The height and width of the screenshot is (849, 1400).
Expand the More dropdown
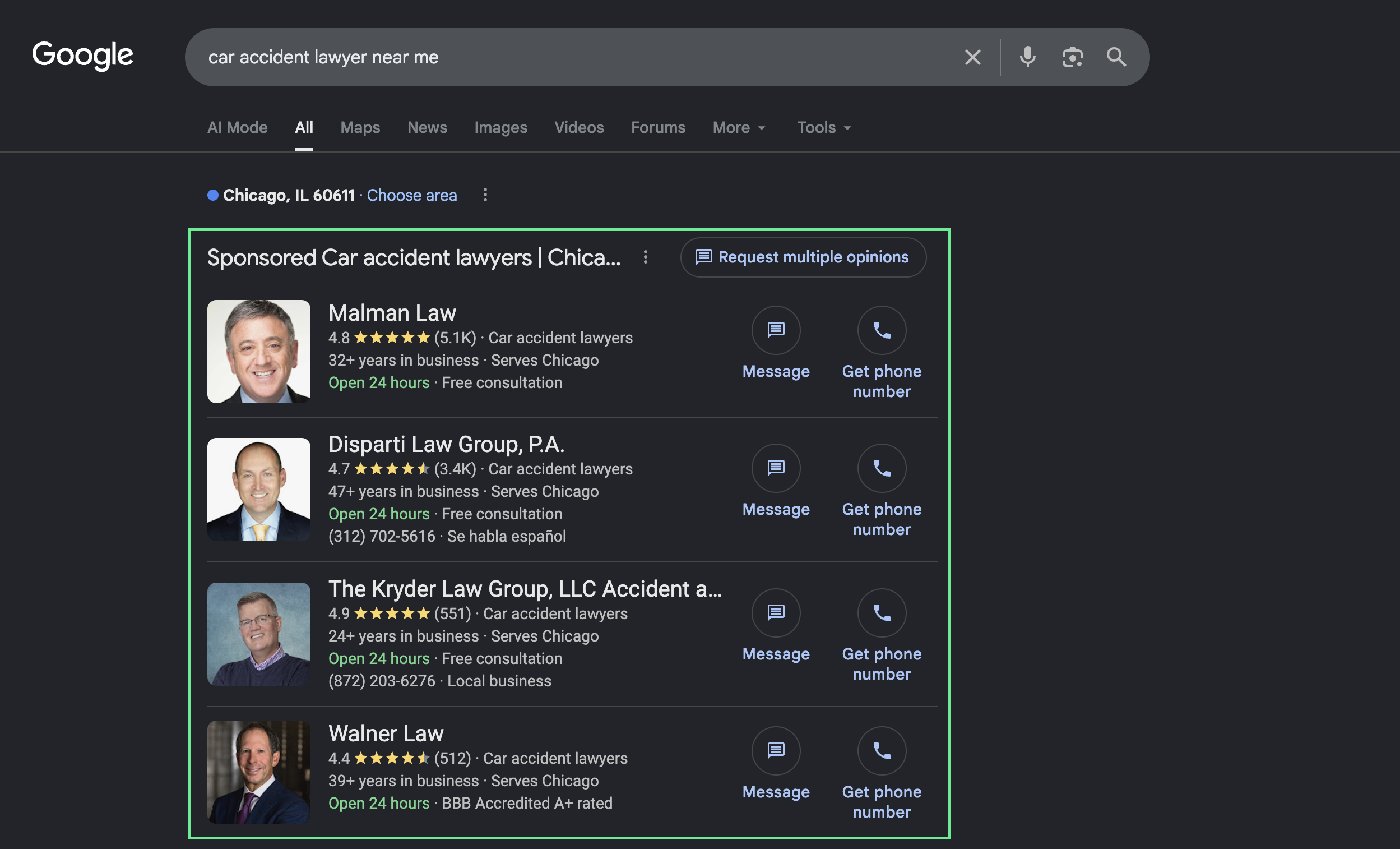[x=739, y=127]
